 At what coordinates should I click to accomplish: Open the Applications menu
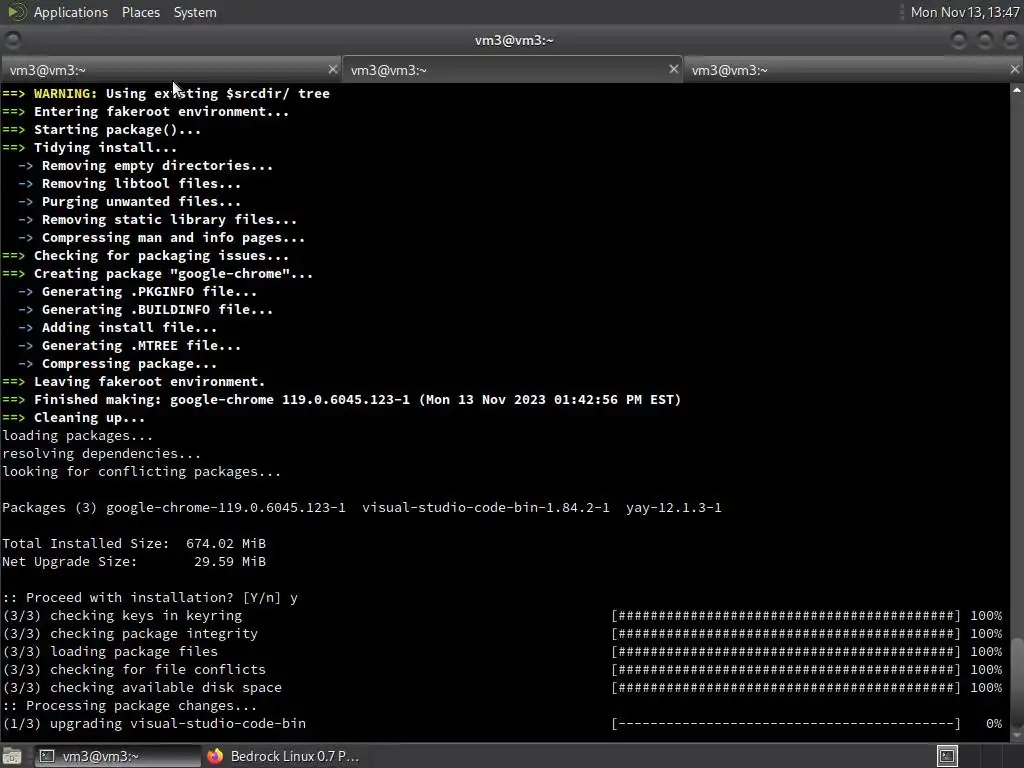tap(71, 12)
